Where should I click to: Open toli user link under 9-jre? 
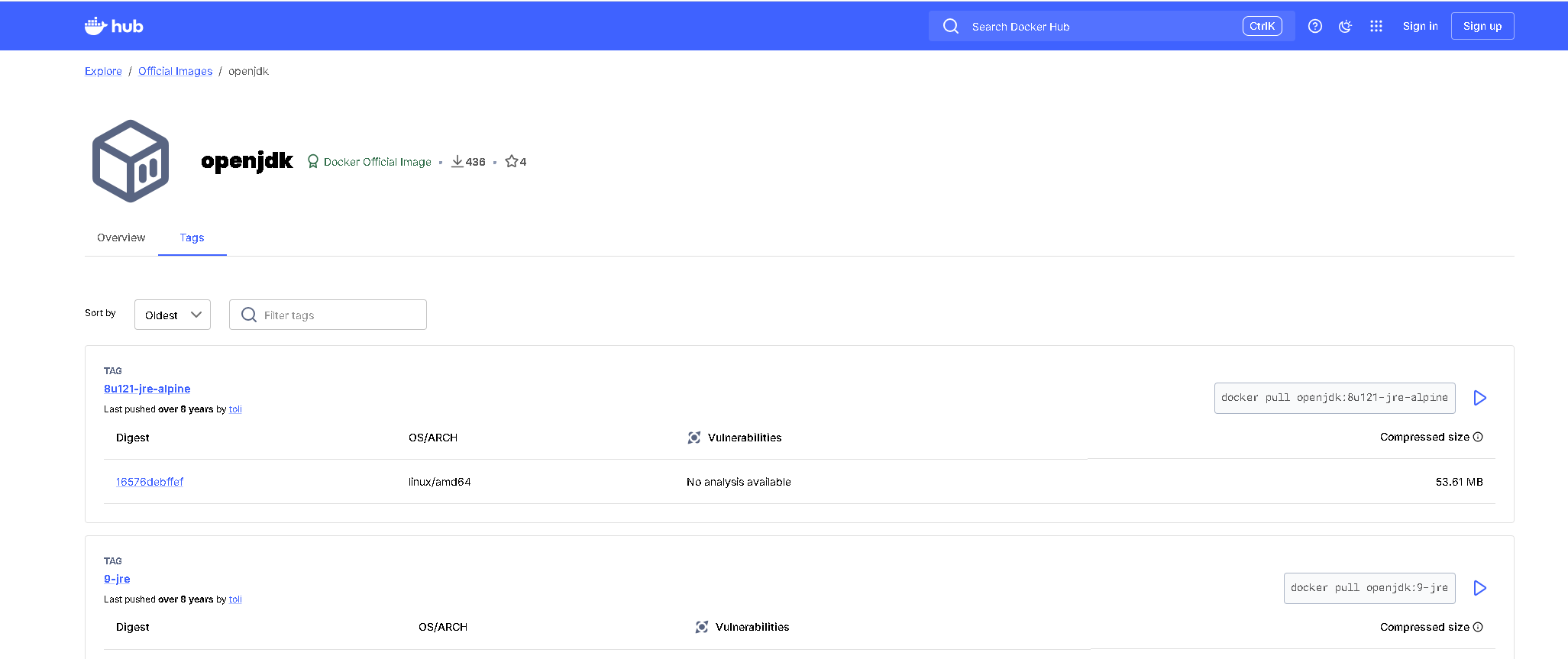click(x=235, y=599)
